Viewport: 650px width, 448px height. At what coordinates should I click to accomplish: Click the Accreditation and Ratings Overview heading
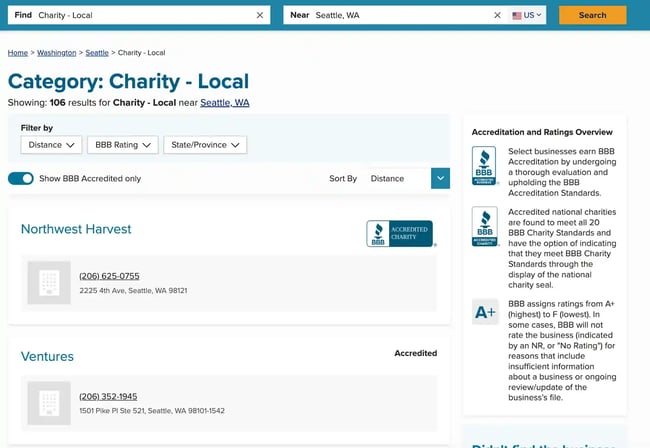542,132
